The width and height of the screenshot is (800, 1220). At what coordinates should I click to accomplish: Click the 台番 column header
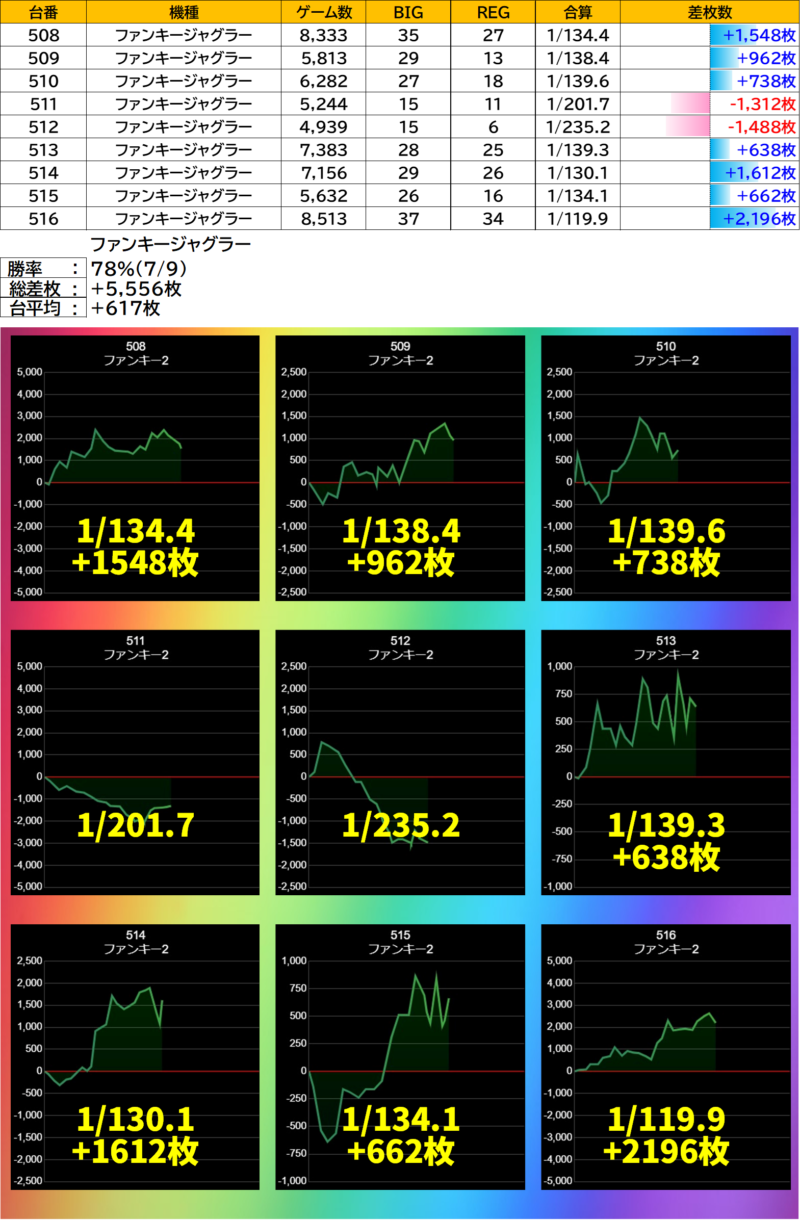44,13
